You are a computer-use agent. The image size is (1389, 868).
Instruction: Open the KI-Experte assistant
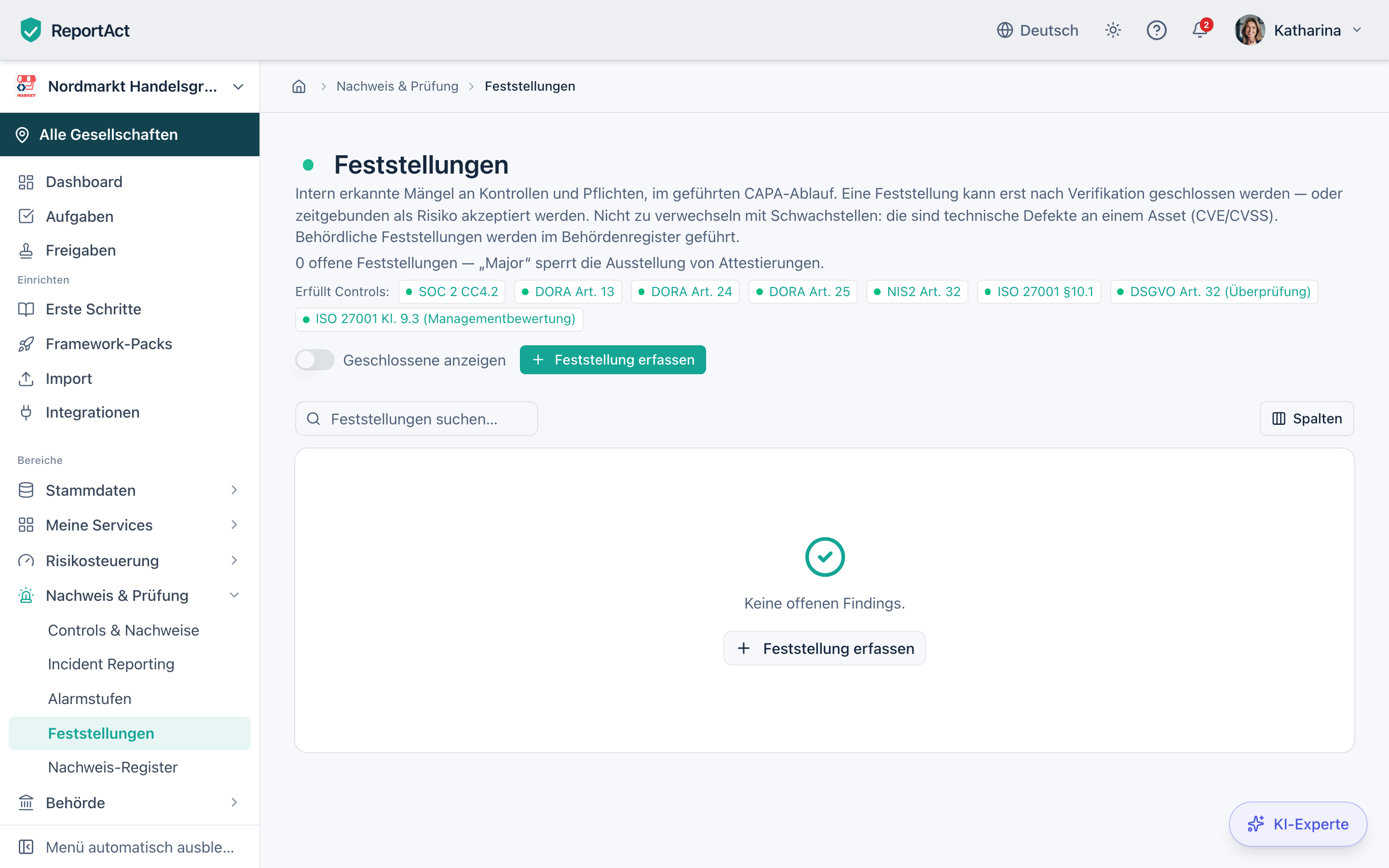click(1298, 824)
